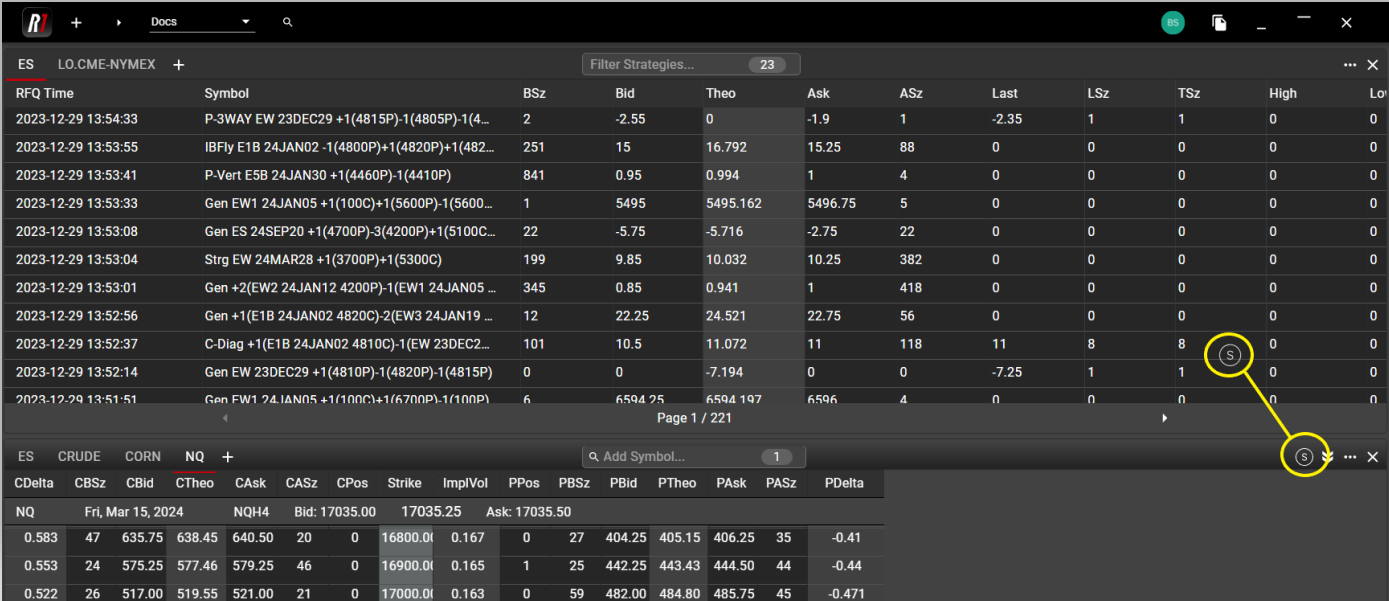
Task: Click the circled S icon in the options panel header
Action: coord(1304,457)
